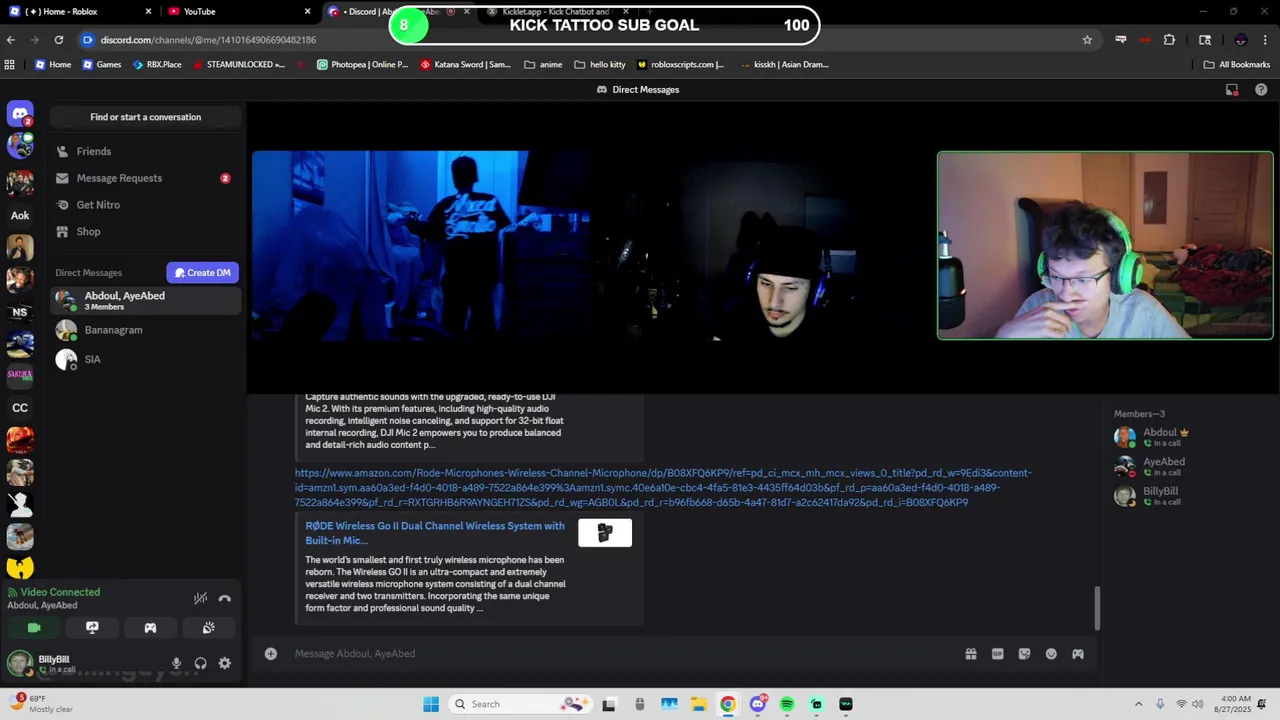Viewport: 1280px width, 720px height.
Task: Deafen using the headphones icon
Action: coord(200,663)
